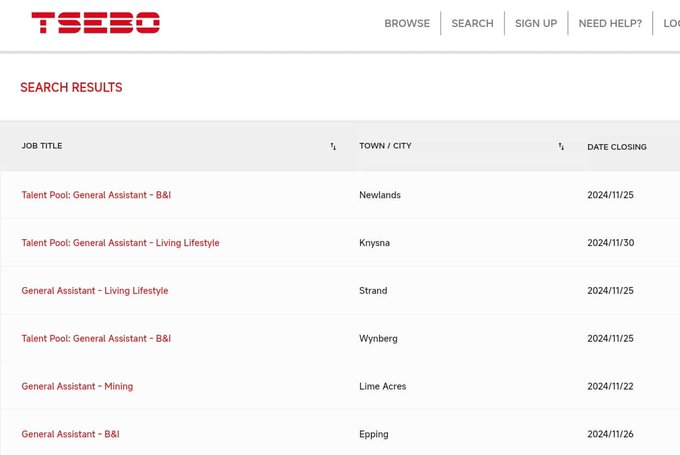Go to SIGN UP page
680x455 pixels.
(x=536, y=23)
